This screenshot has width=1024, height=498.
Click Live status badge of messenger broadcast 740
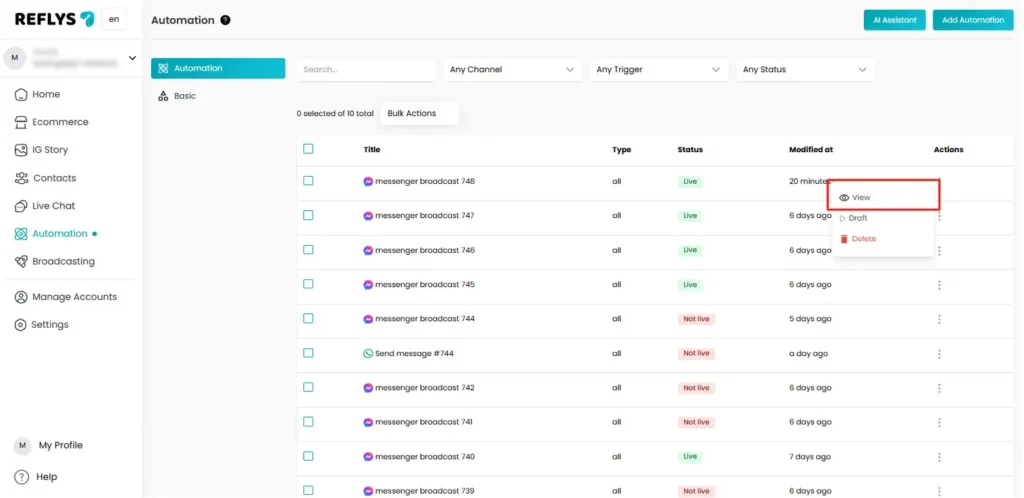[690, 457]
